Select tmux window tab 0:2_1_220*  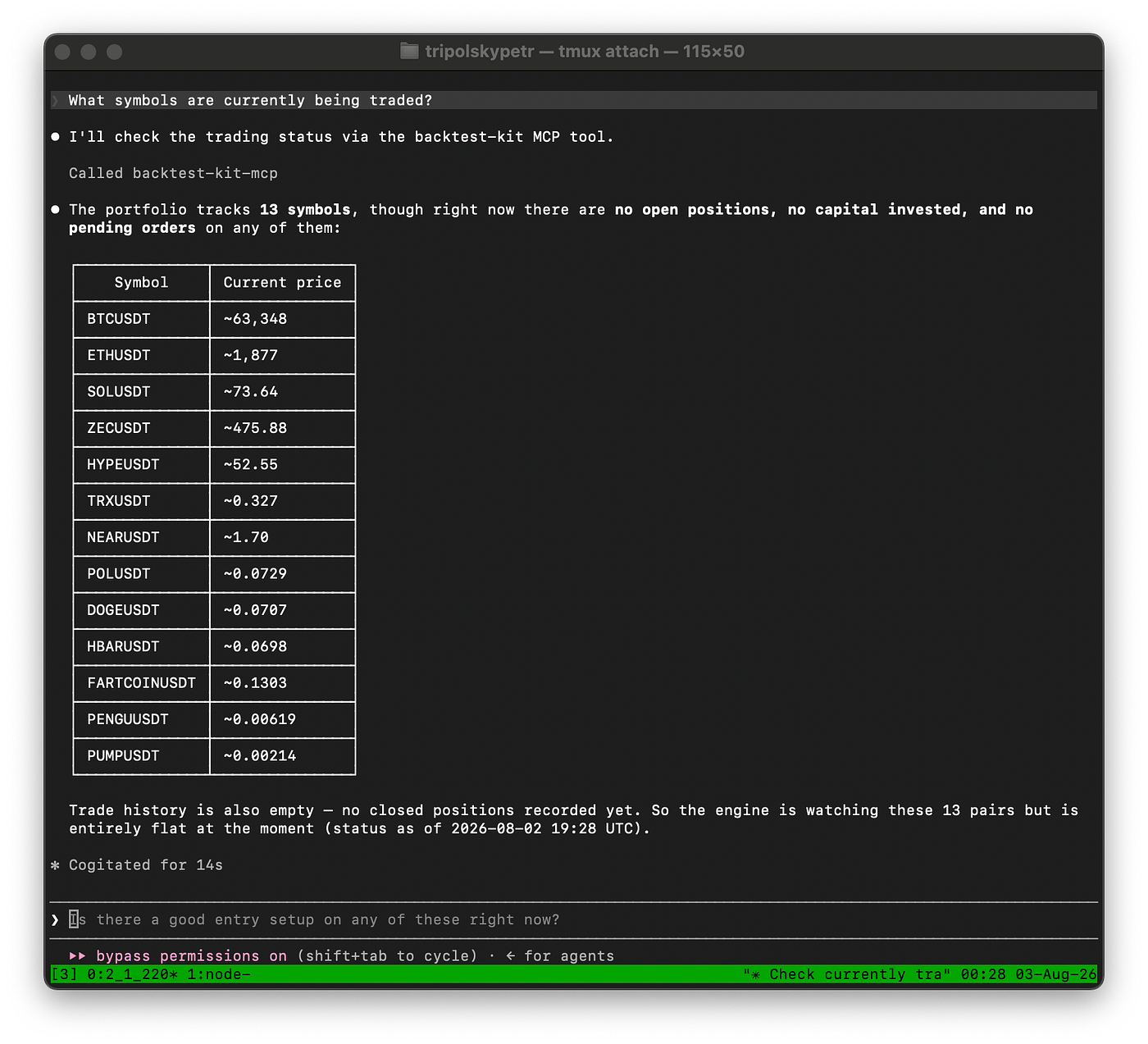pos(132,974)
